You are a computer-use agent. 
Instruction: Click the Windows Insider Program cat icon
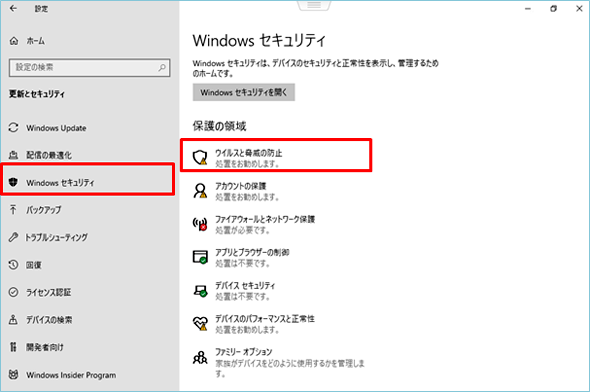[x=14, y=375]
